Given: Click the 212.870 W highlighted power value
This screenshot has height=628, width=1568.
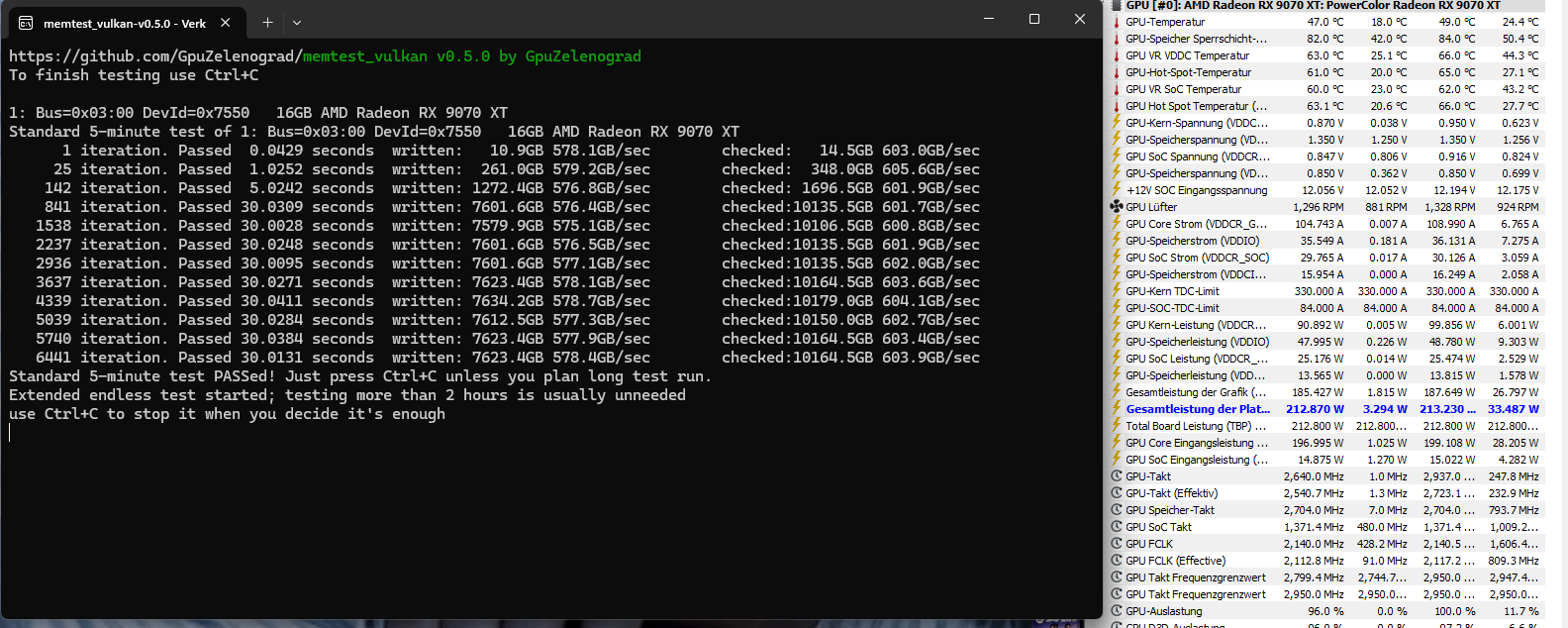Looking at the screenshot, I should [x=1315, y=409].
